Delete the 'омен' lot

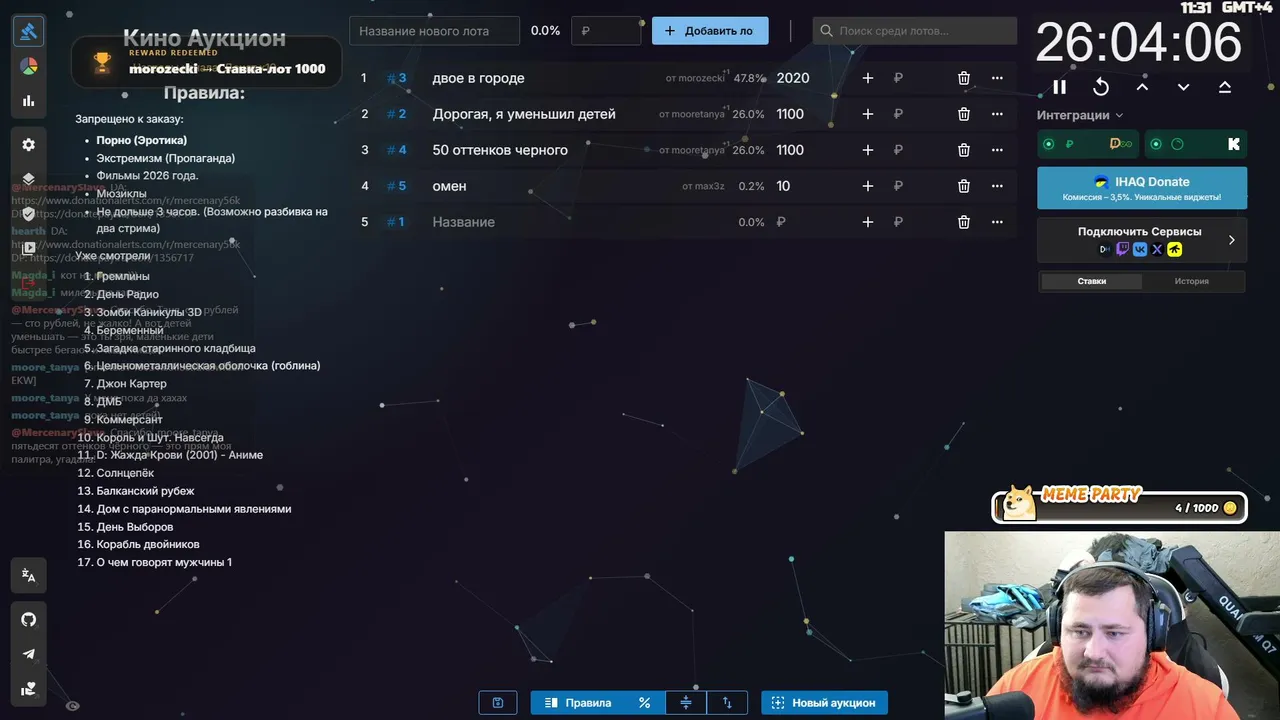point(964,186)
